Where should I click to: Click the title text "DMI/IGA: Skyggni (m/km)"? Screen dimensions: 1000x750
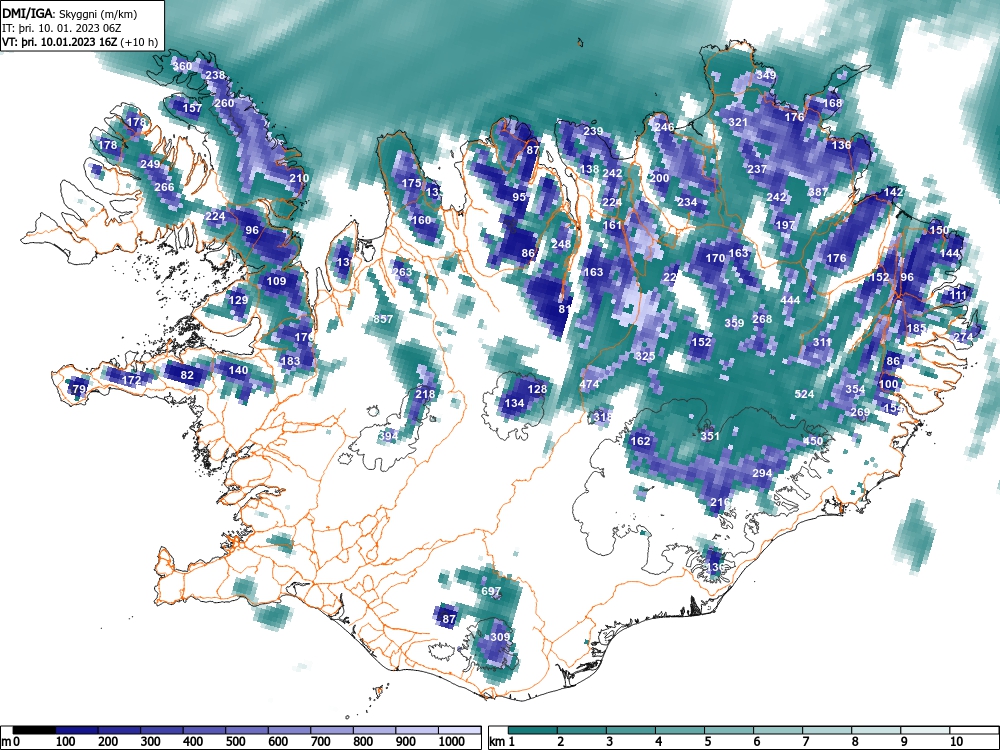(70, 13)
